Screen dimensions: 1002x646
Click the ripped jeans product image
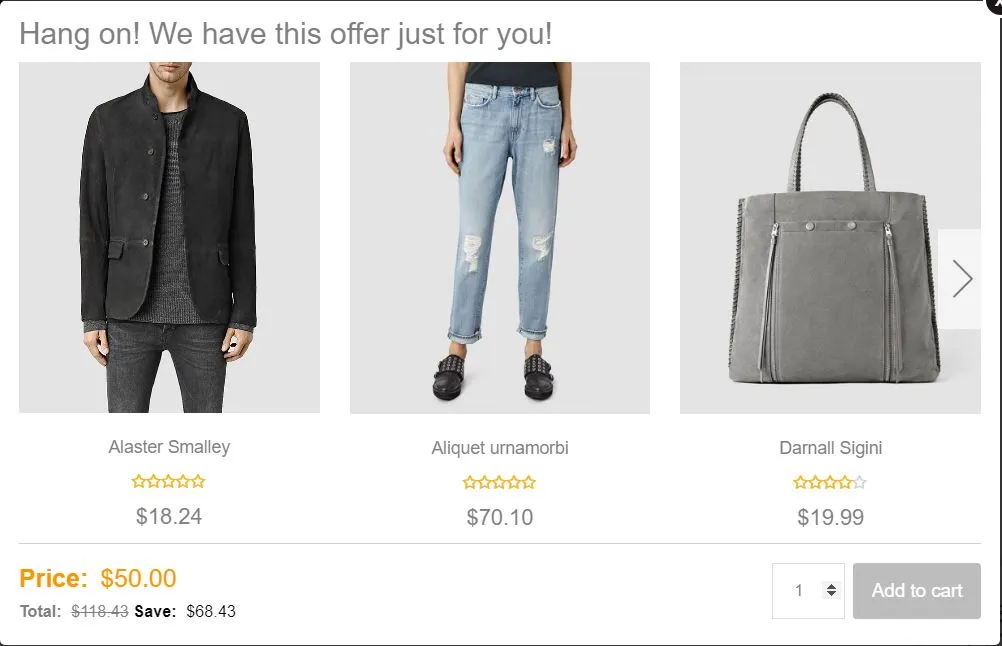(x=499, y=237)
